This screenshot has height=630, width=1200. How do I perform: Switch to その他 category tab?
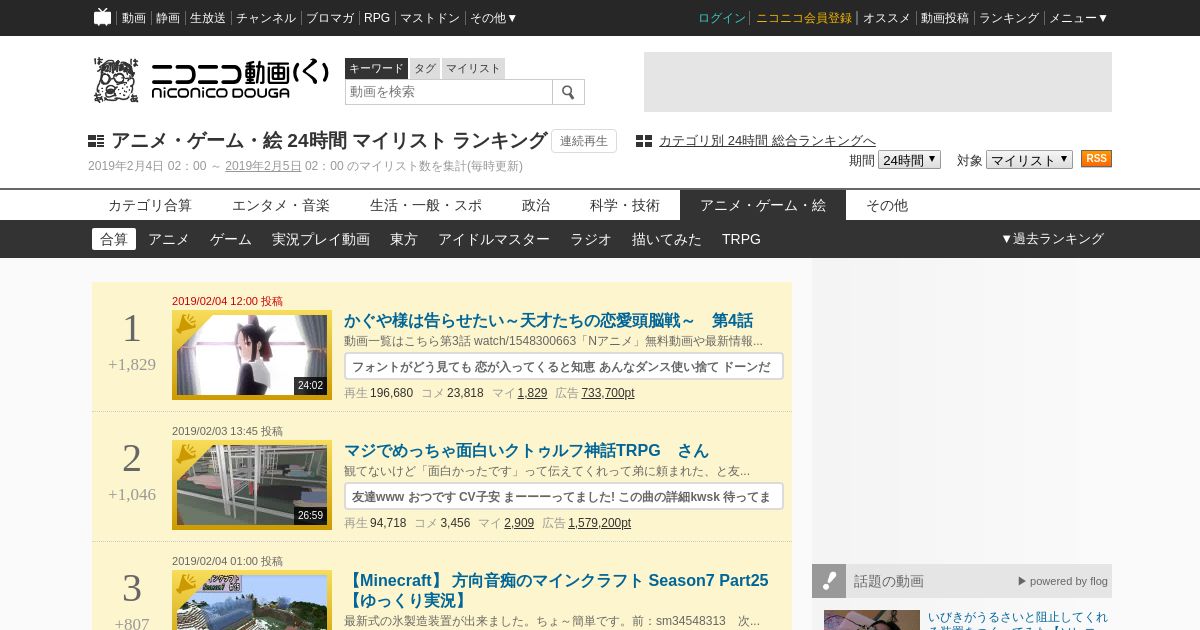tap(887, 205)
